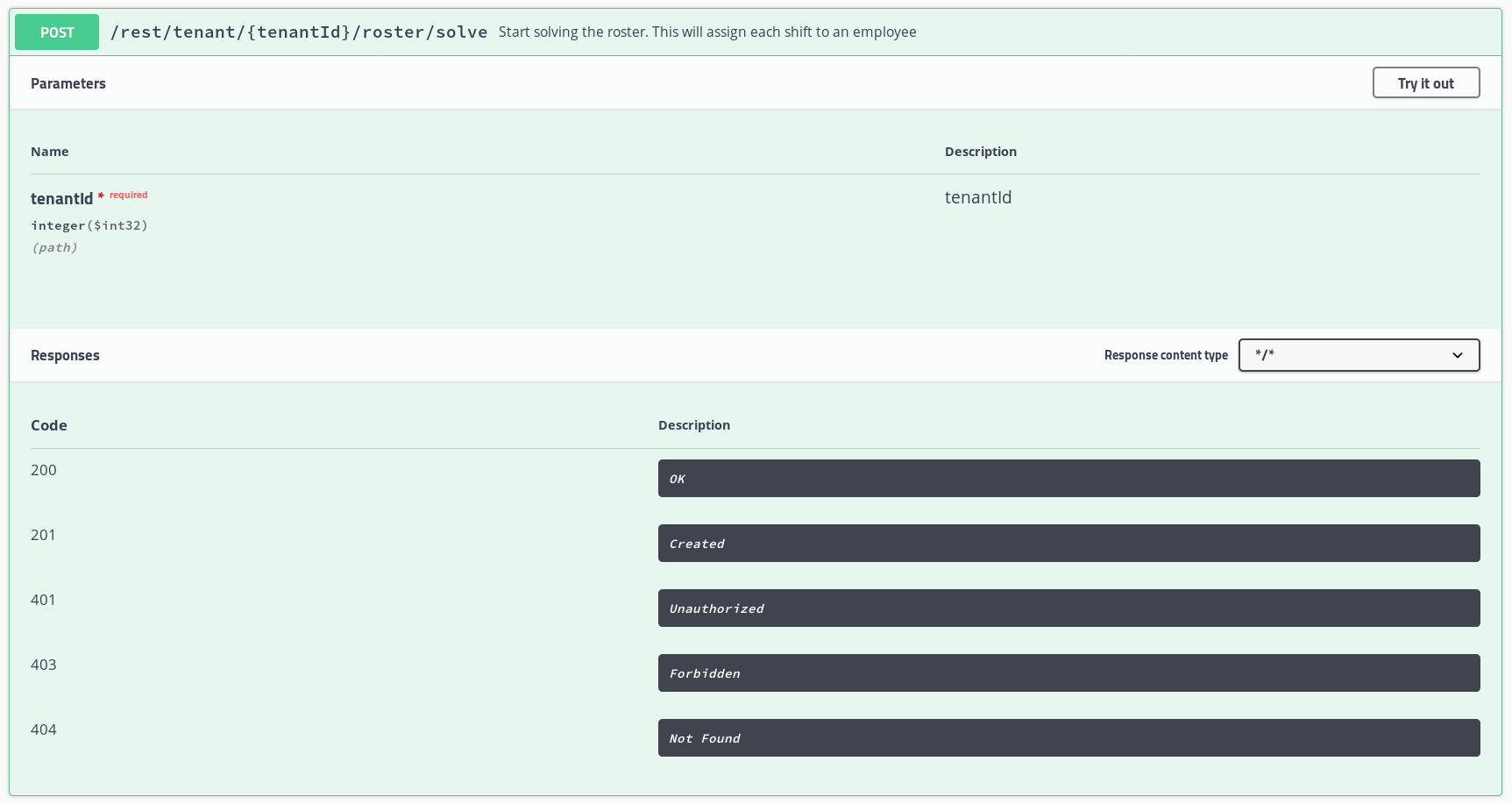Click the (path) parameter location label
Image resolution: width=1512 pixels, height=804 pixels.
(54, 247)
